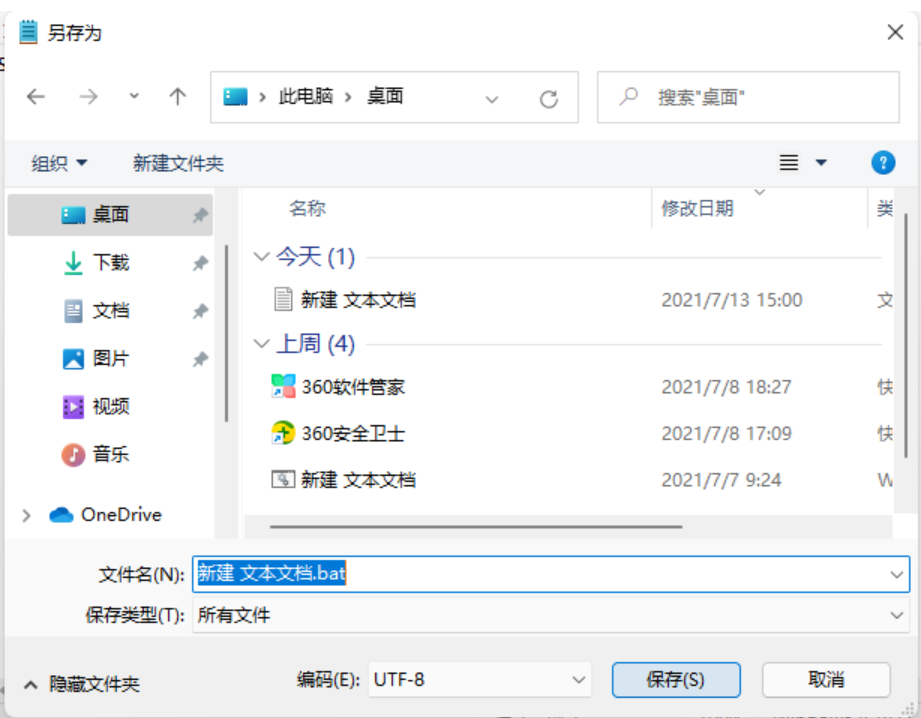Screen dimensions: 921x718
Task: Refresh the 桌面 folder listing
Action: click(x=549, y=99)
